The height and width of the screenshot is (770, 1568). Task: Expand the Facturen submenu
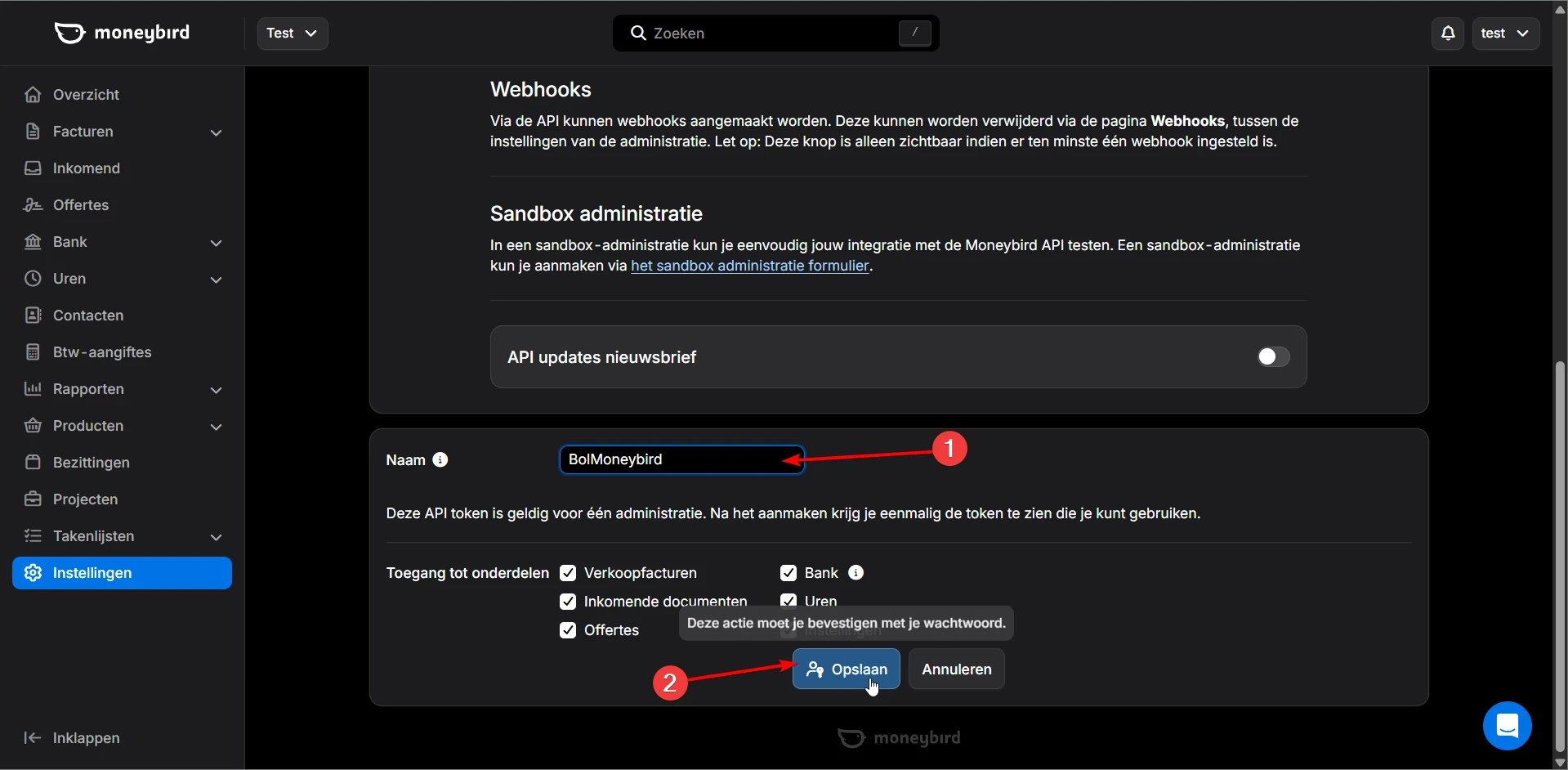216,132
